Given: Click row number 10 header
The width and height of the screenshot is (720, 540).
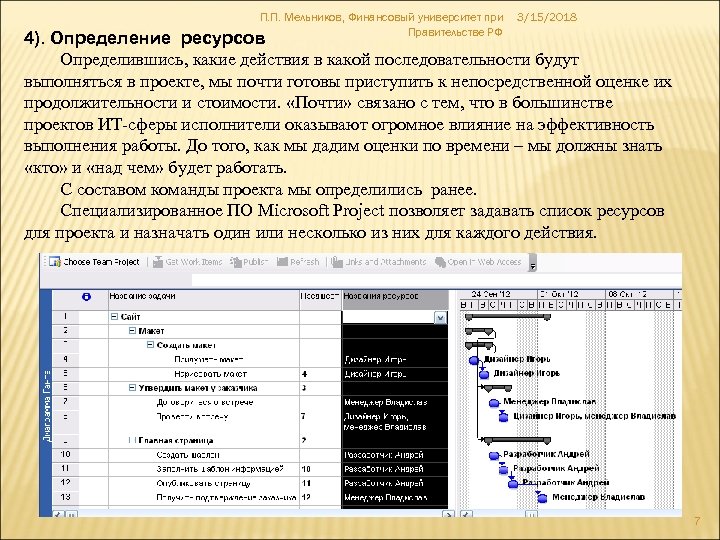Looking at the screenshot, I should click(65, 454).
